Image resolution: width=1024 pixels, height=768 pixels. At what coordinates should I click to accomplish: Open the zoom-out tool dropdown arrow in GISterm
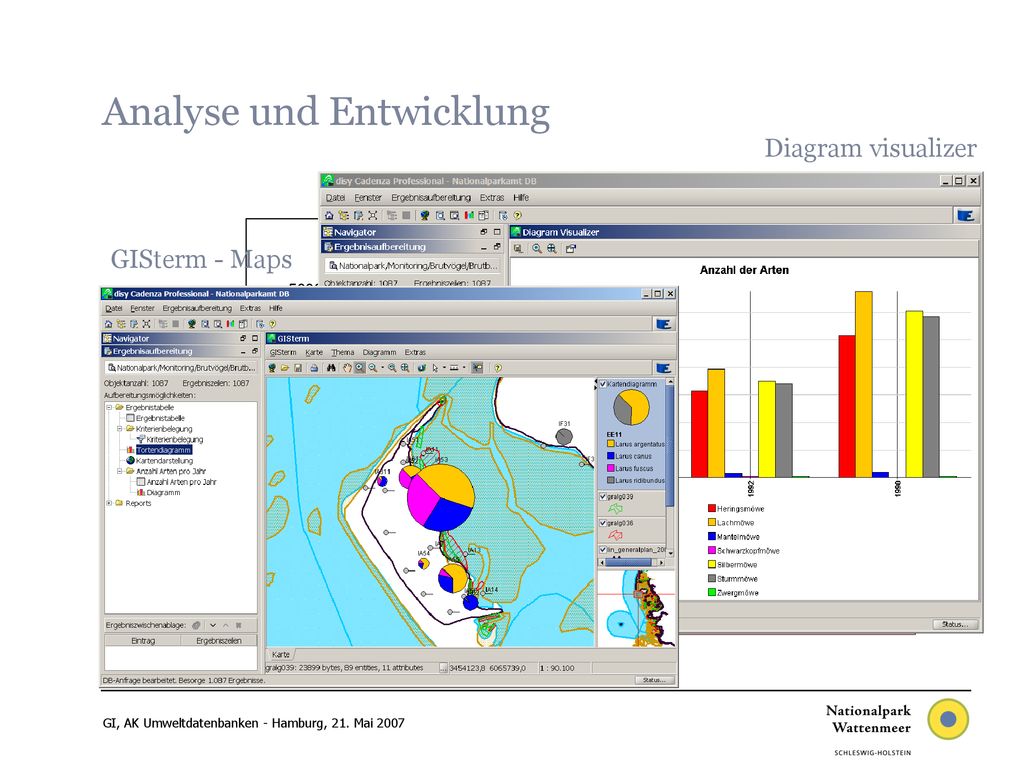pos(382,368)
